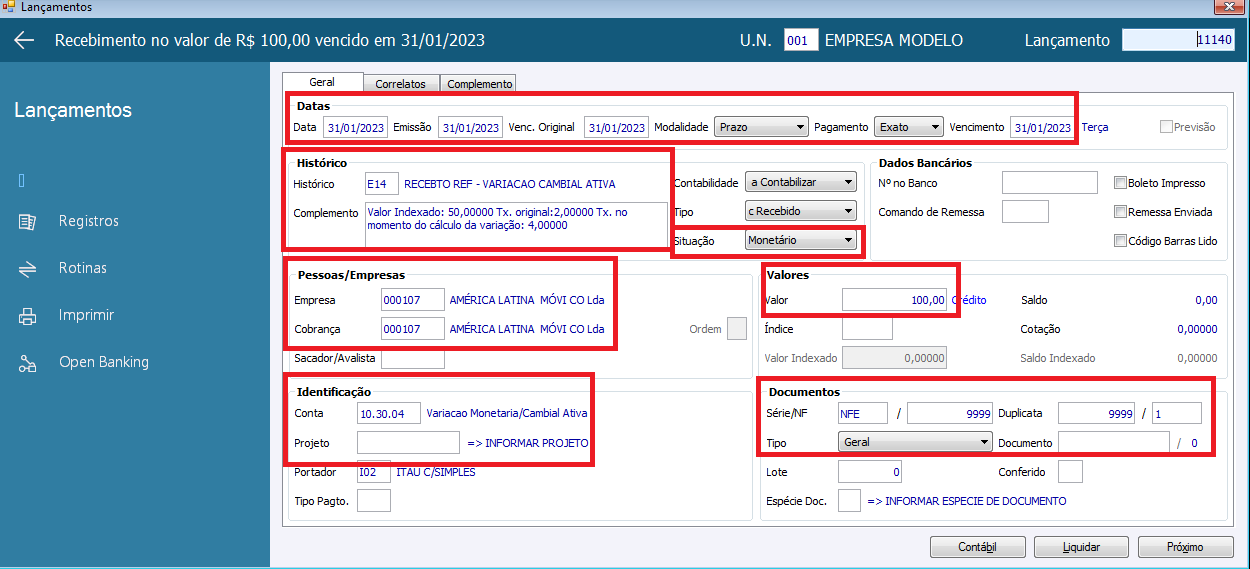Click the Variacao Monetaria/Cambial Ativa text

pos(507,413)
